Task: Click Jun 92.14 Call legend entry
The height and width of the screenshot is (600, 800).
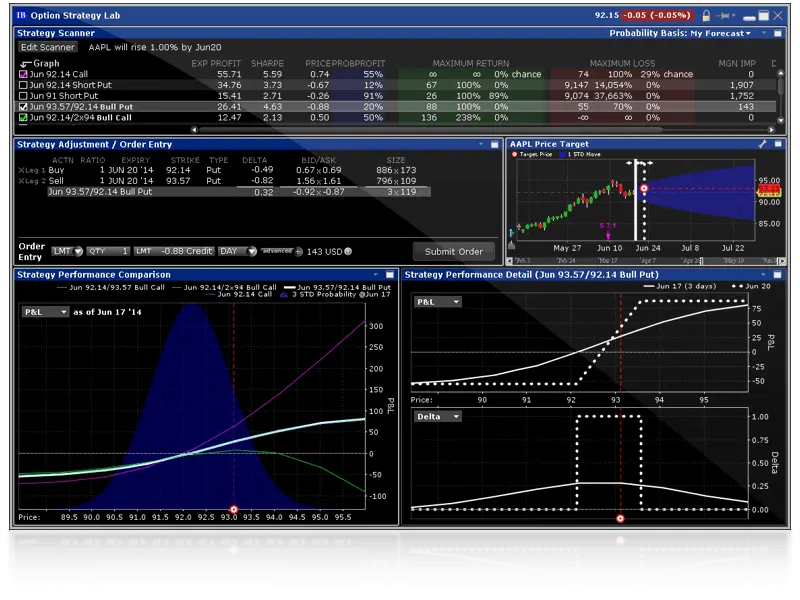Action: point(238,295)
